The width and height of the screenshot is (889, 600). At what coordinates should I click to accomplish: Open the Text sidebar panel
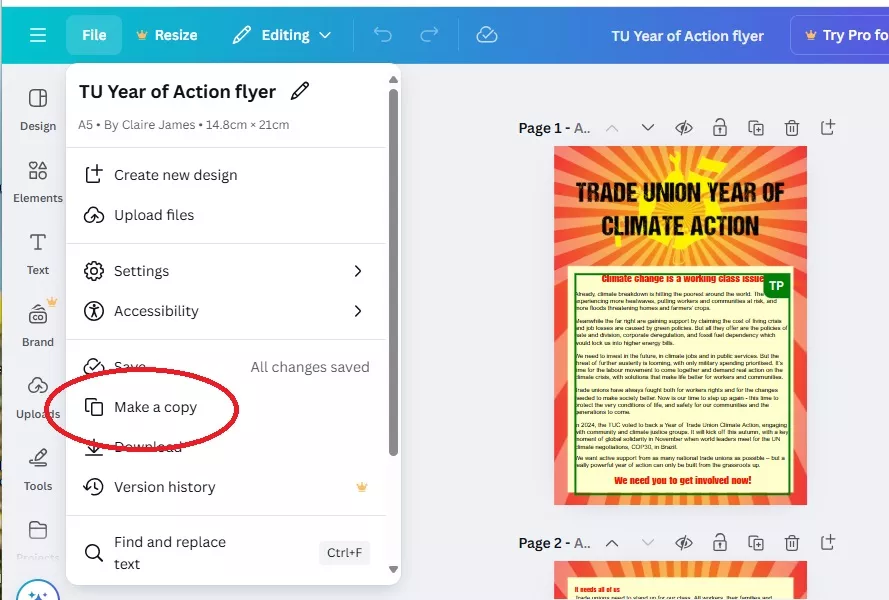click(x=38, y=253)
